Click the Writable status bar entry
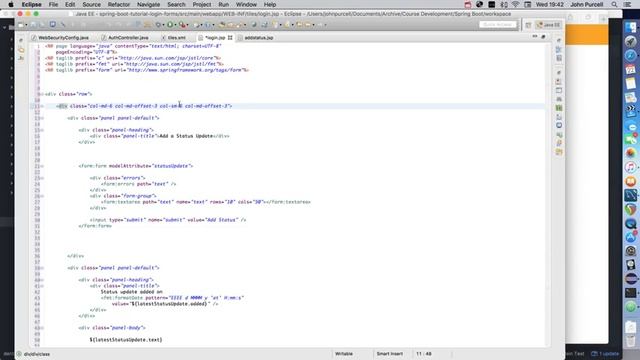Image resolution: width=640 pixels, height=360 pixels. (x=344, y=354)
